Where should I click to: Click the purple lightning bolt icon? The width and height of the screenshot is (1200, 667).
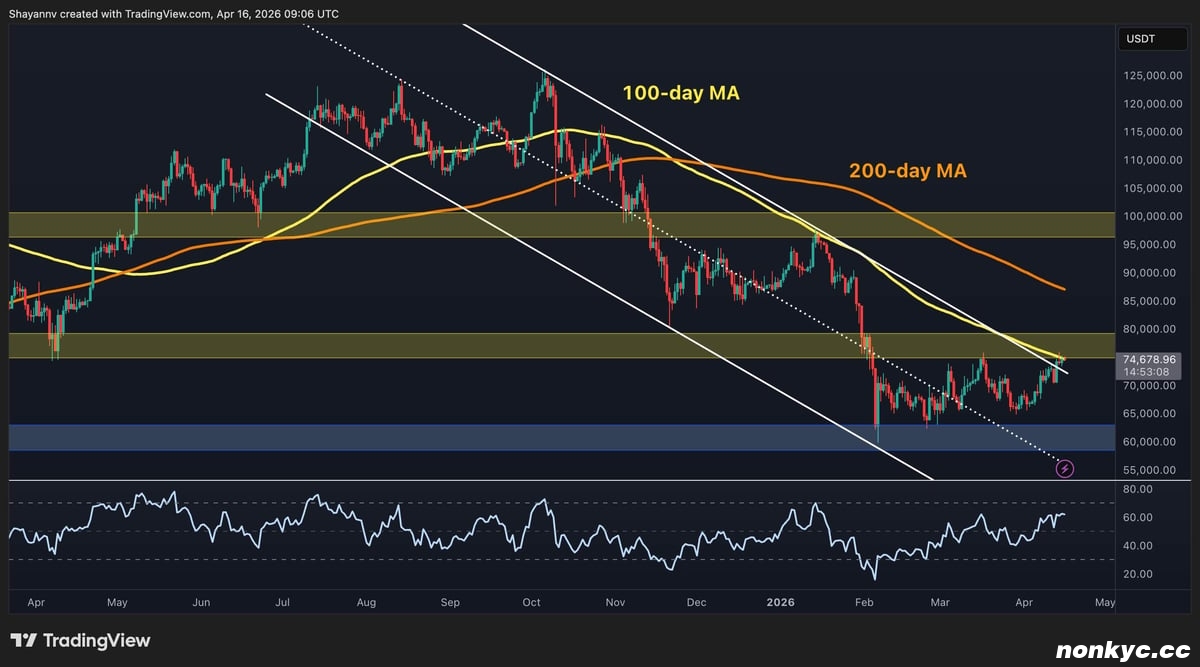click(1065, 468)
